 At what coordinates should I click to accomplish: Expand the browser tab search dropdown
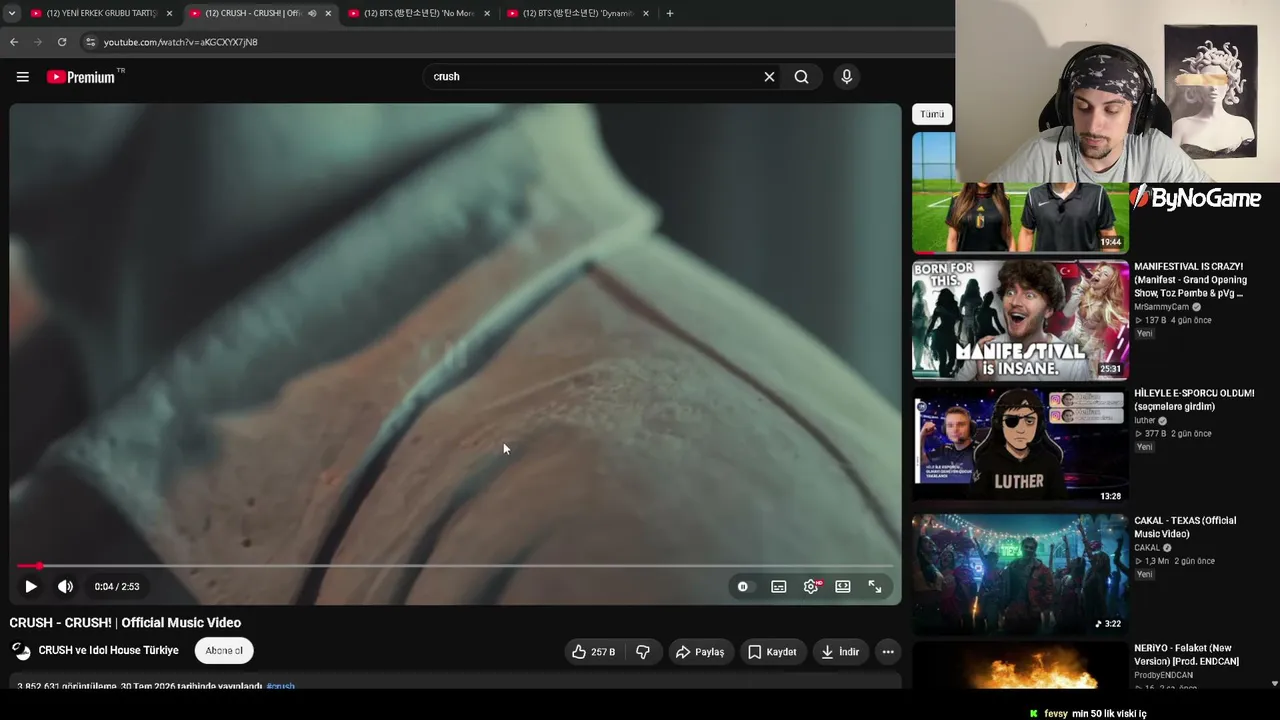[x=11, y=13]
